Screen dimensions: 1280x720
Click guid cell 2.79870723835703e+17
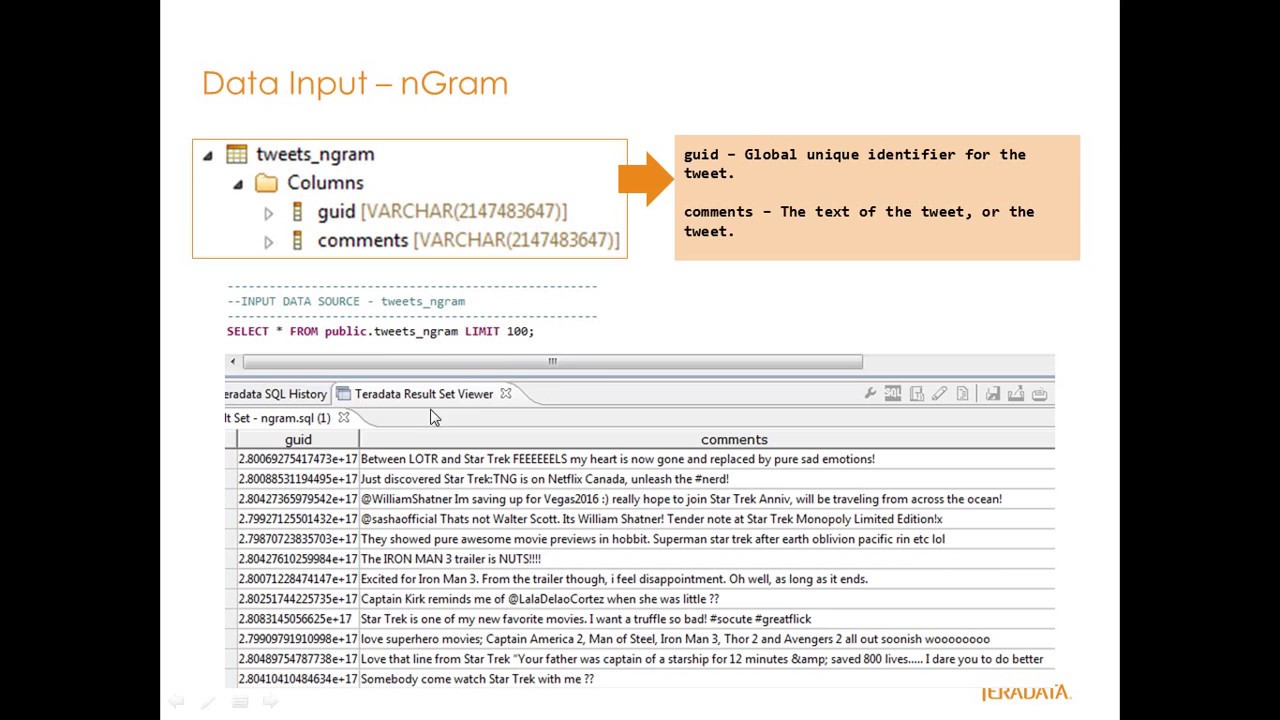(x=298, y=539)
